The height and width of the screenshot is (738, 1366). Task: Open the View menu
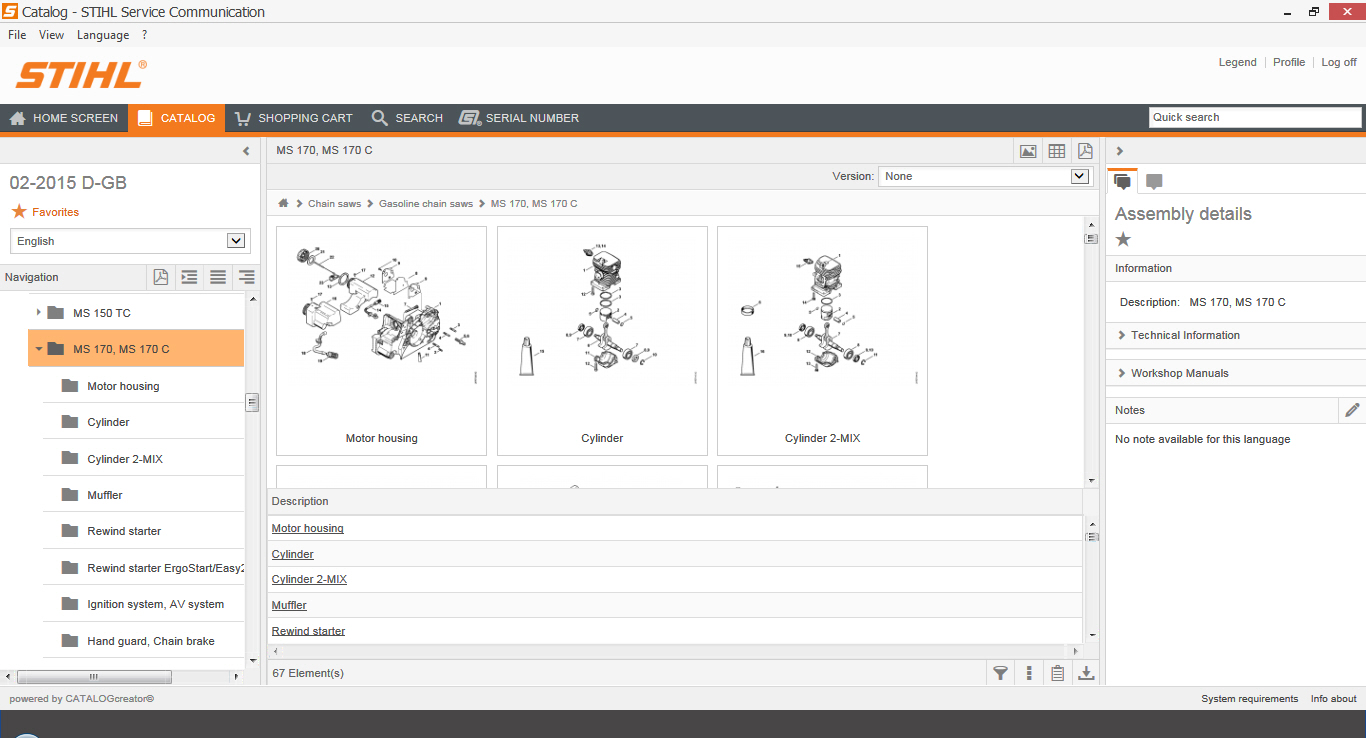(51, 35)
